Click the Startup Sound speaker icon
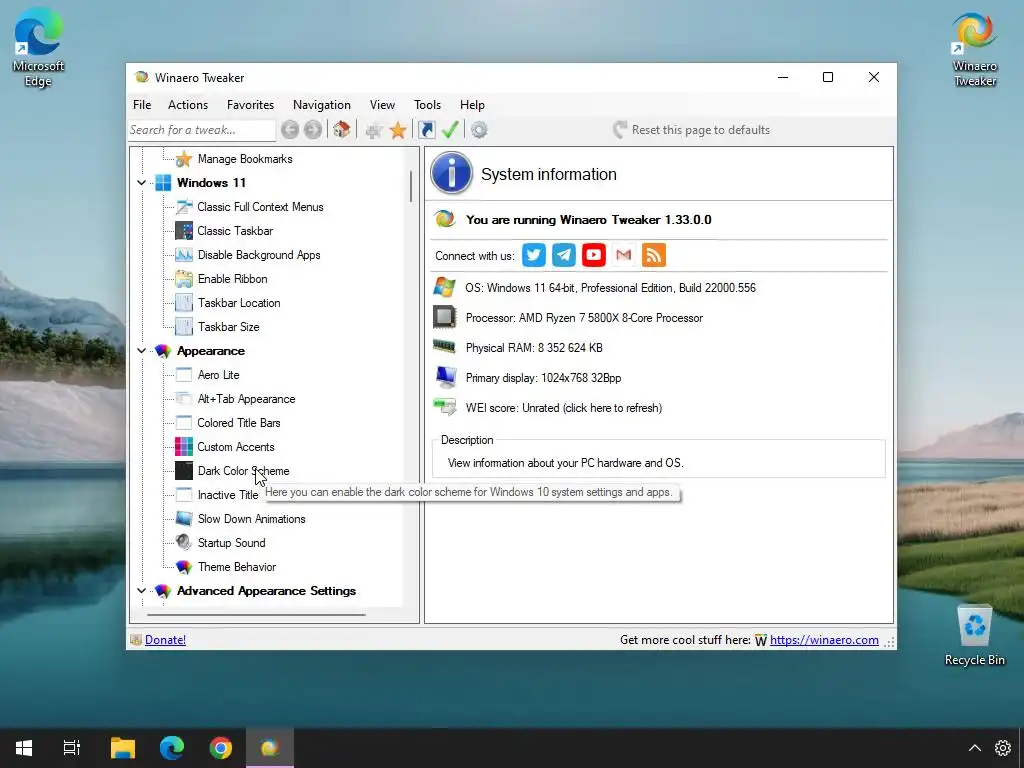1024x768 pixels. coord(184,543)
